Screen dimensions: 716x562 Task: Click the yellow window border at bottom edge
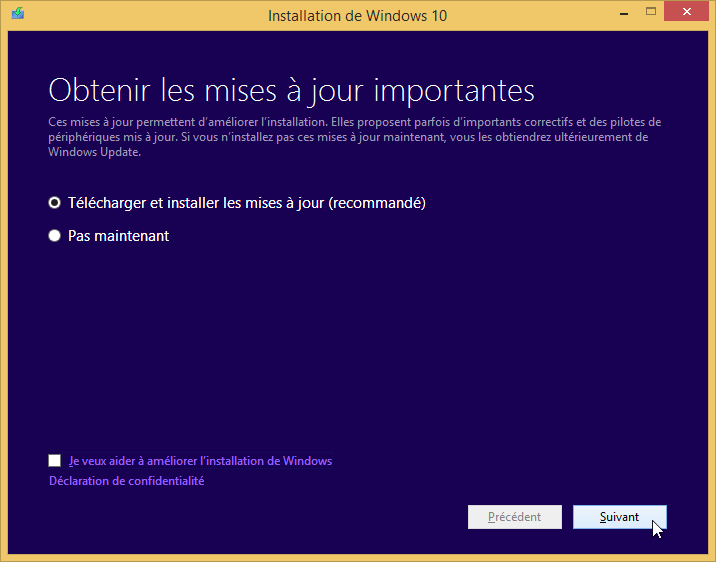tap(358, 558)
